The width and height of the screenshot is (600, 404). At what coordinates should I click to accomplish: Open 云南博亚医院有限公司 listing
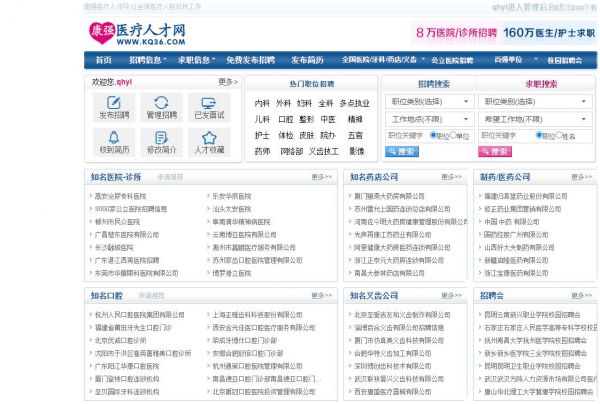click(x=244, y=235)
